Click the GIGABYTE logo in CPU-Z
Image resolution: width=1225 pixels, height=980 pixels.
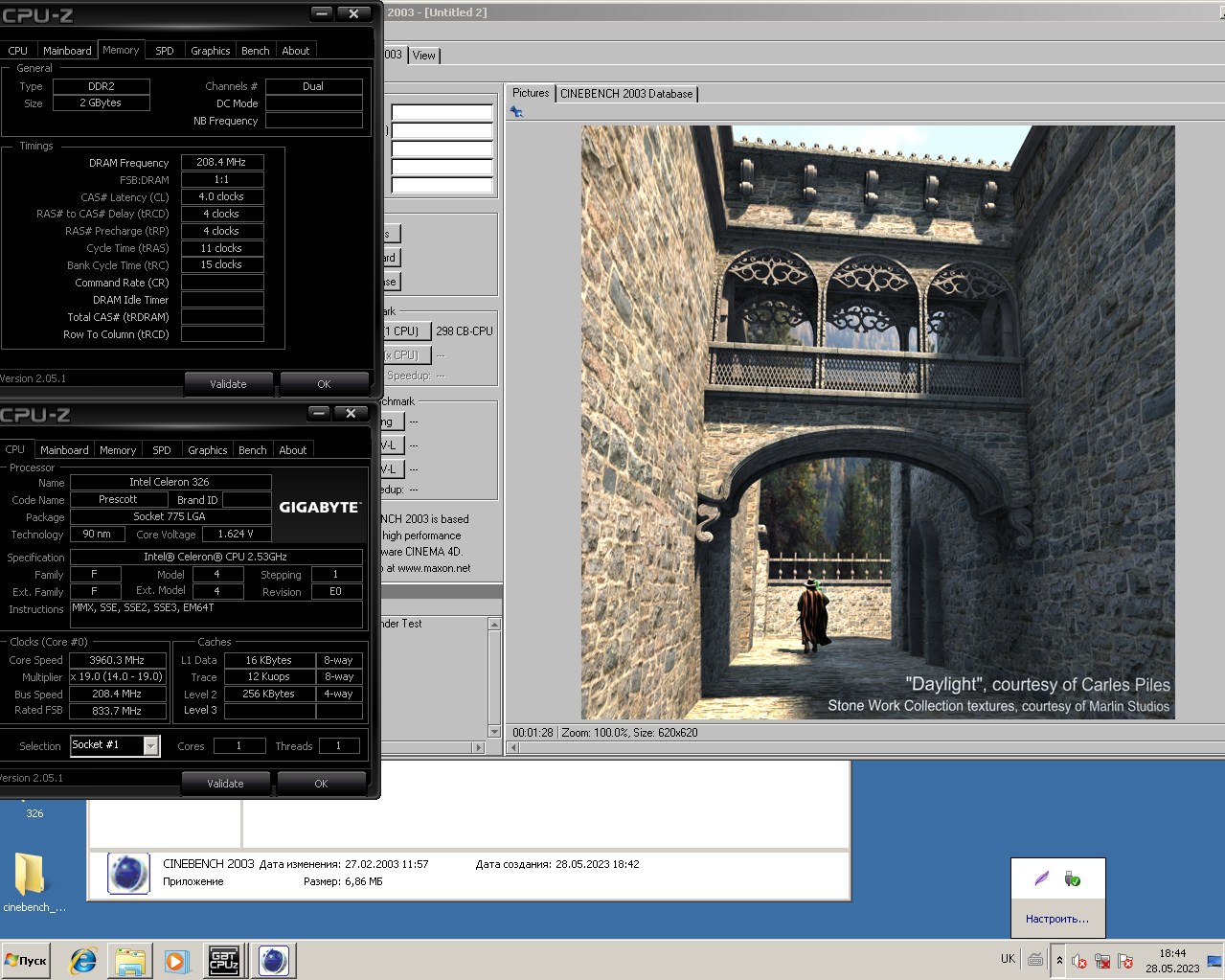tap(320, 508)
